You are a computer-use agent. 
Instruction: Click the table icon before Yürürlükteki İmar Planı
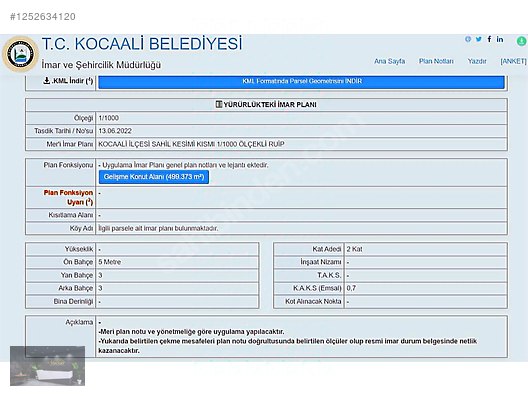(x=219, y=104)
